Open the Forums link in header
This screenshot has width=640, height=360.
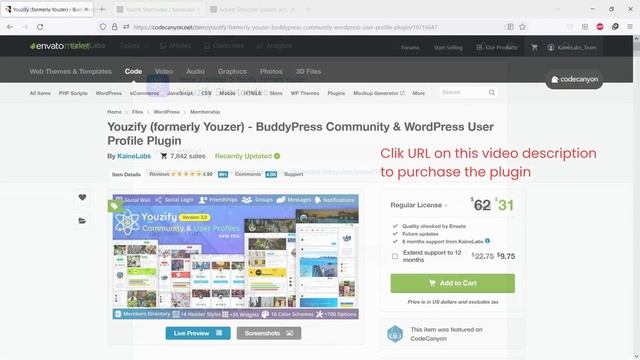pos(410,47)
